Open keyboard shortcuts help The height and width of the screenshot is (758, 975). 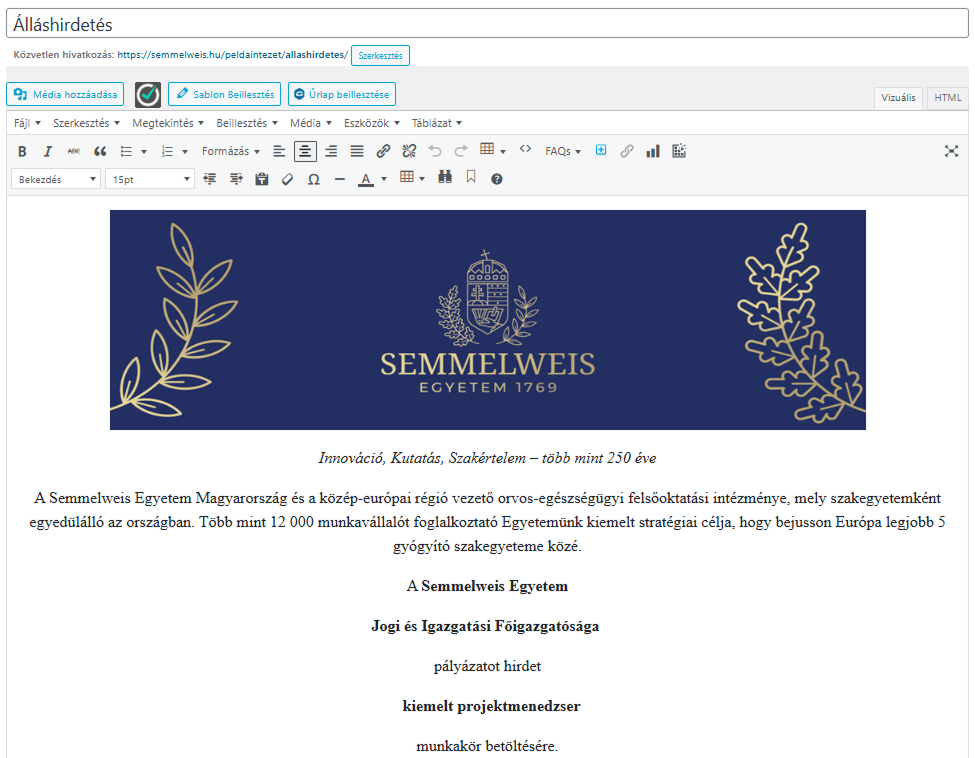[x=496, y=179]
